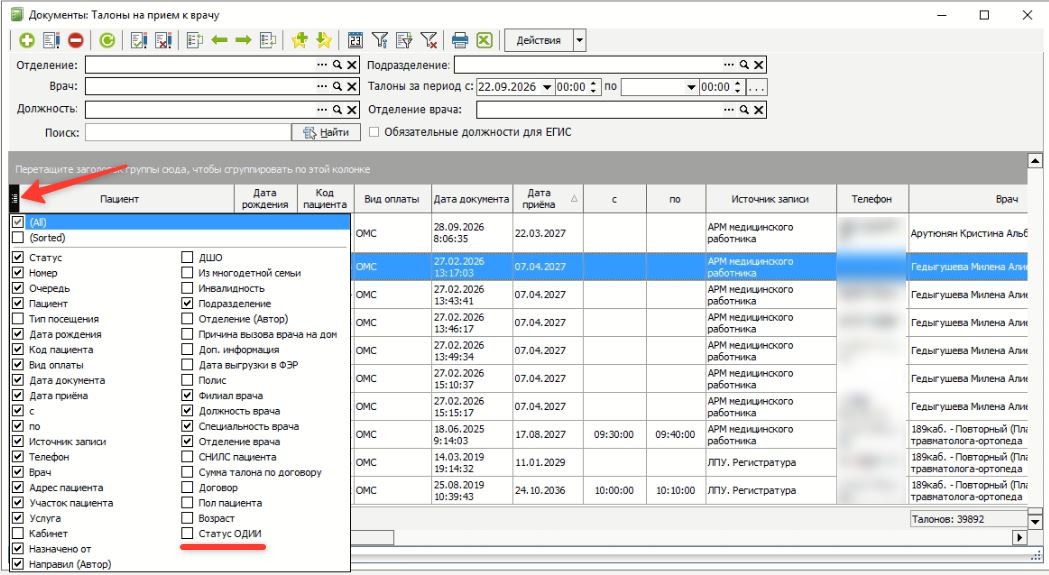Click the calendar date icon in toolbar
Viewport: 1049px width, 575px height.
pos(355,40)
